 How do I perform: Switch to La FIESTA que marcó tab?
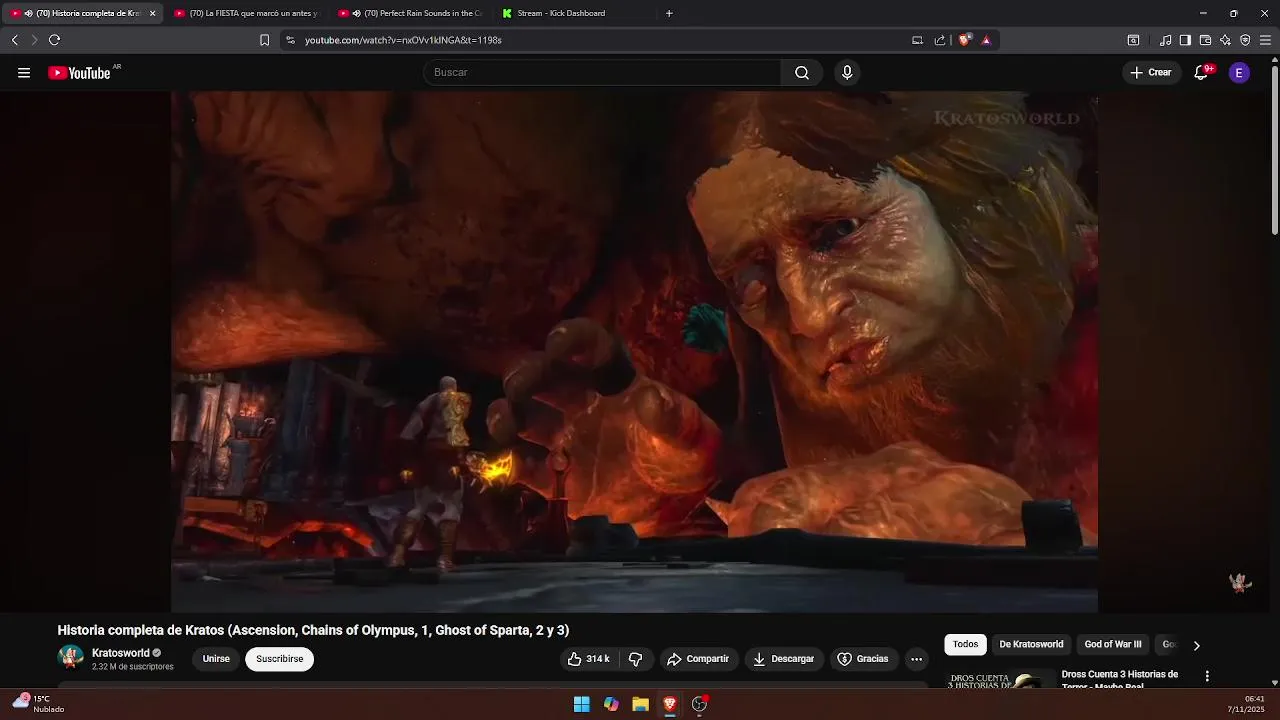[x=245, y=13]
